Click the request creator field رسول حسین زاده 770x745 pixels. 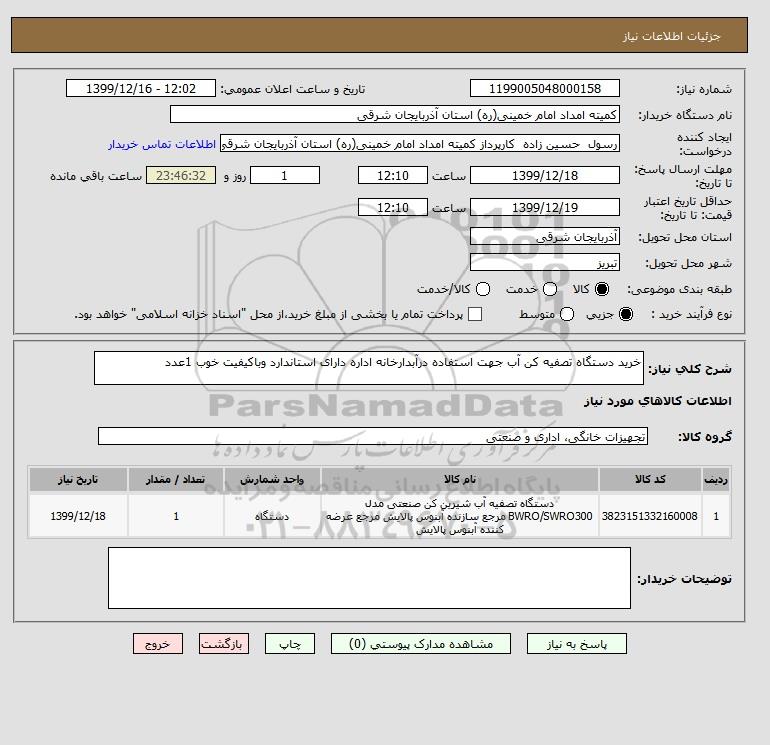point(420,144)
